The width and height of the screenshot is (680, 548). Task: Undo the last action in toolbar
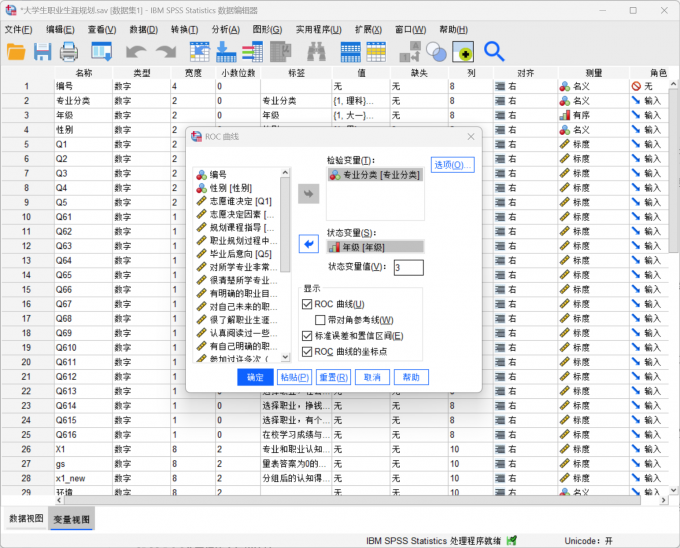tap(136, 52)
